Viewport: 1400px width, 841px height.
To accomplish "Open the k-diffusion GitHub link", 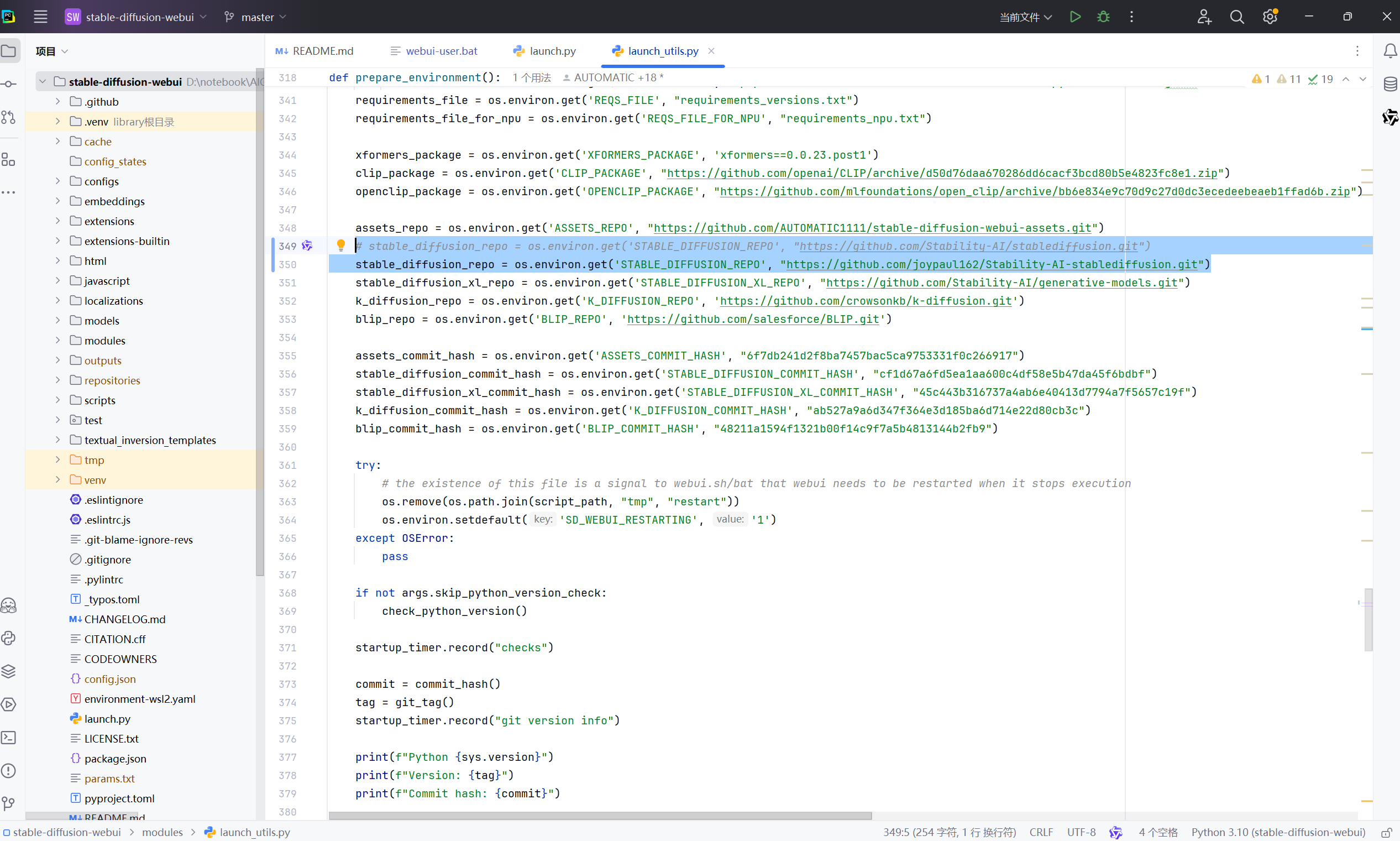I will (x=867, y=301).
